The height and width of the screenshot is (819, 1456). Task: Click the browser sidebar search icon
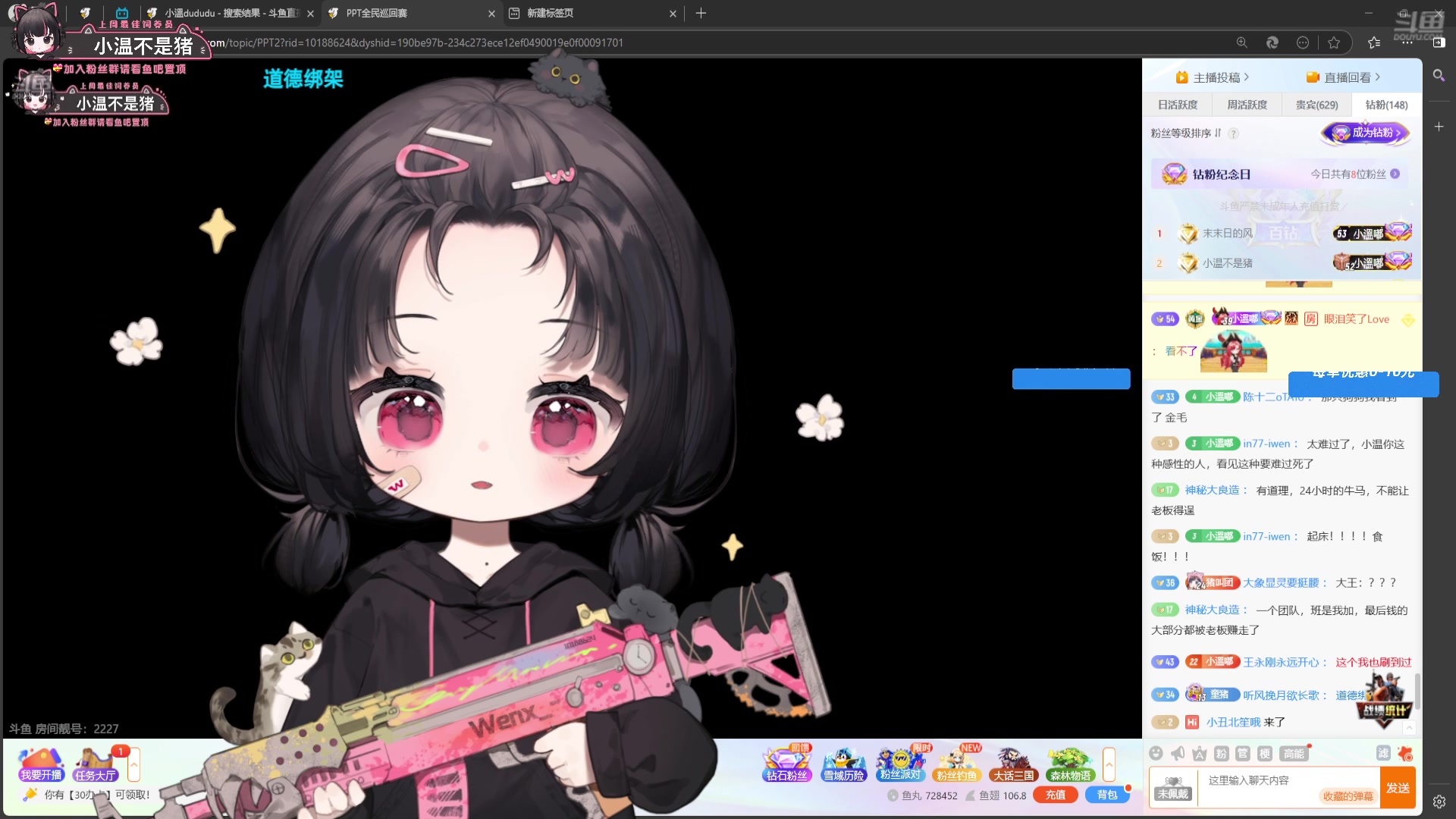coord(1439,75)
